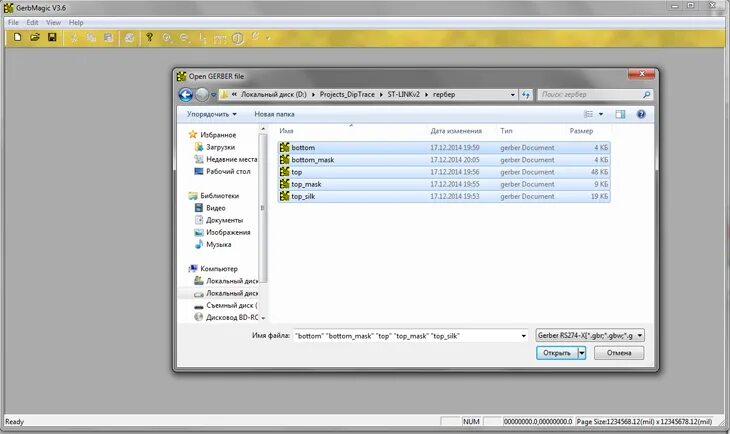Click the Help question mark toolbar icon
Screen dimensions: 730x434
[x=149, y=37]
